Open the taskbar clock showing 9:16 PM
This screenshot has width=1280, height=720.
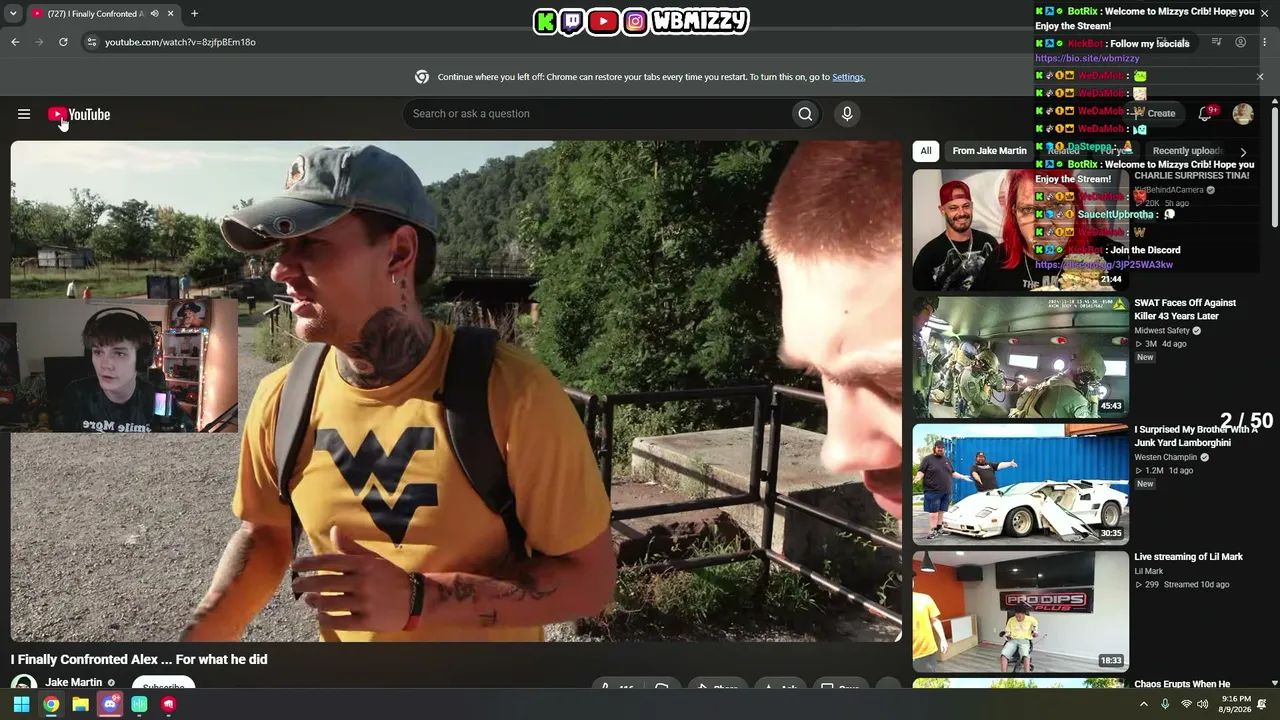coord(1236,704)
